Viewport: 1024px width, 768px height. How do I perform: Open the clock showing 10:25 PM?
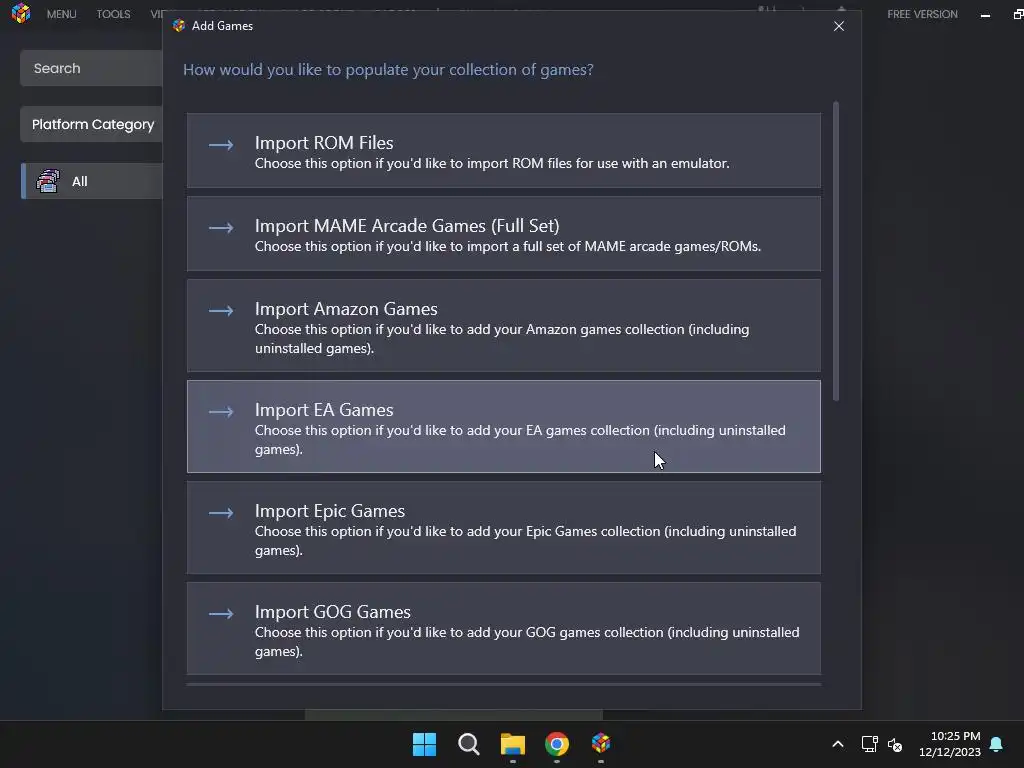(x=950, y=744)
